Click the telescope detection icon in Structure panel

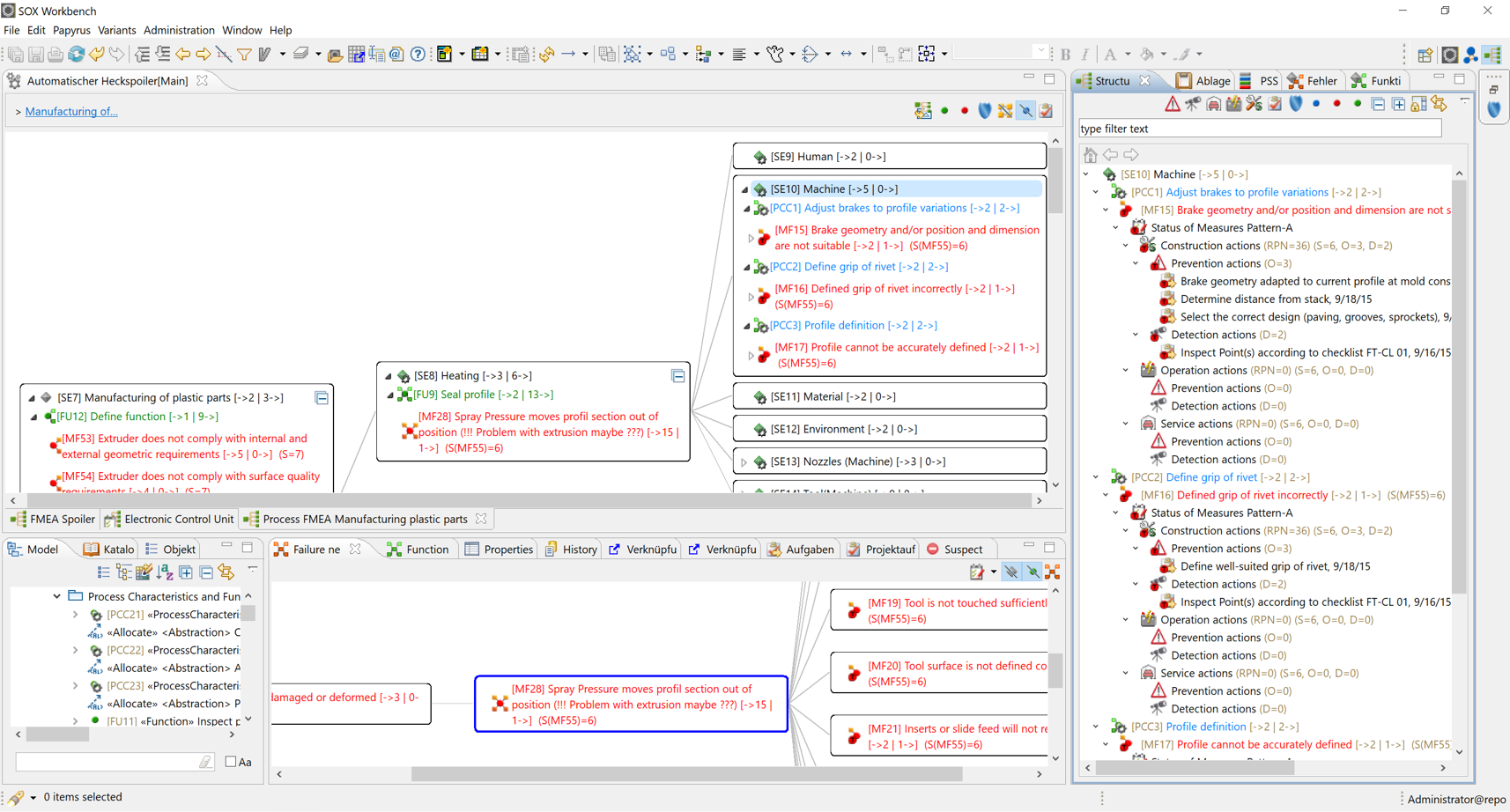[x=1193, y=105]
